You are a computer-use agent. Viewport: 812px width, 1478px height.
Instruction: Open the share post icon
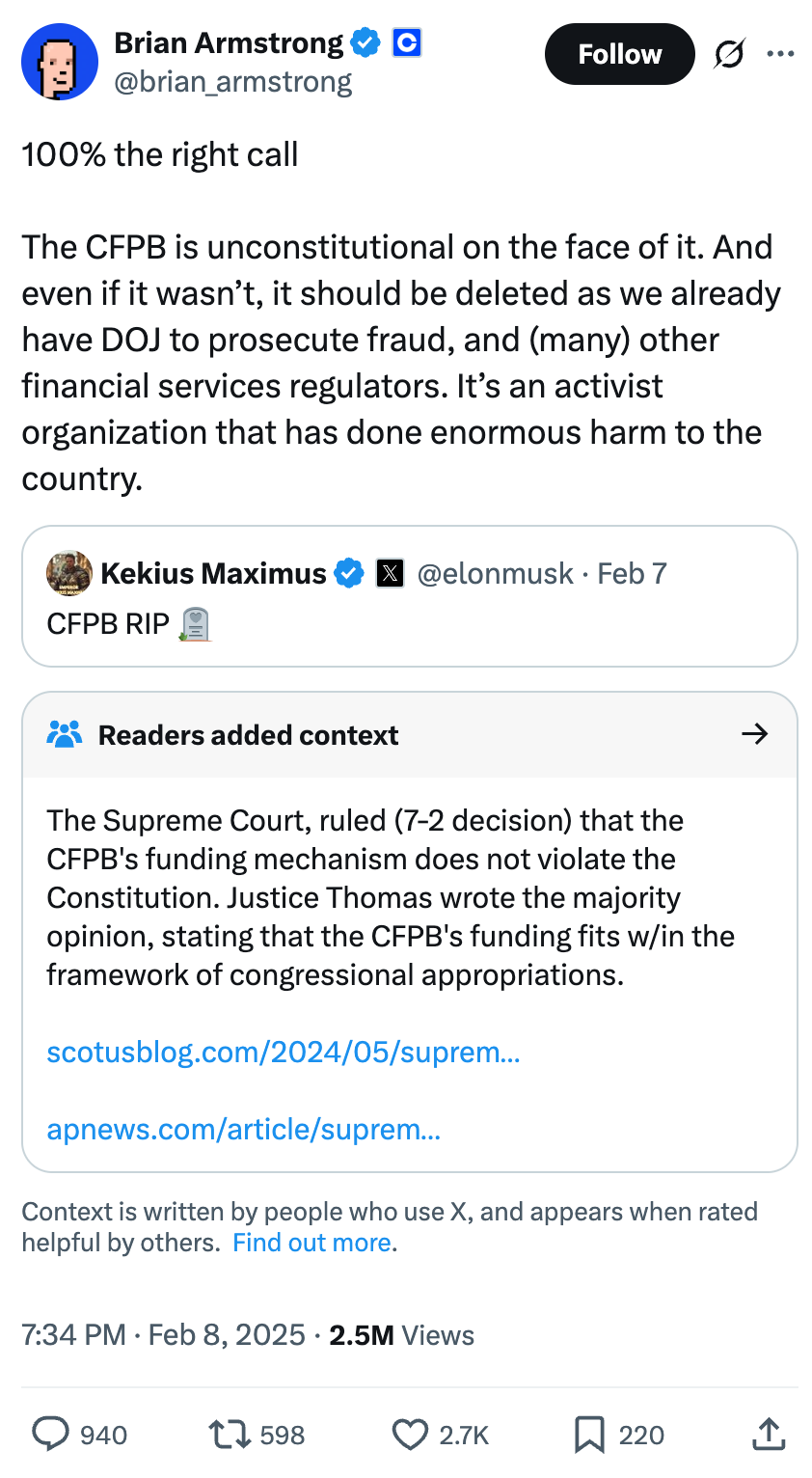pyautogui.click(x=767, y=1434)
